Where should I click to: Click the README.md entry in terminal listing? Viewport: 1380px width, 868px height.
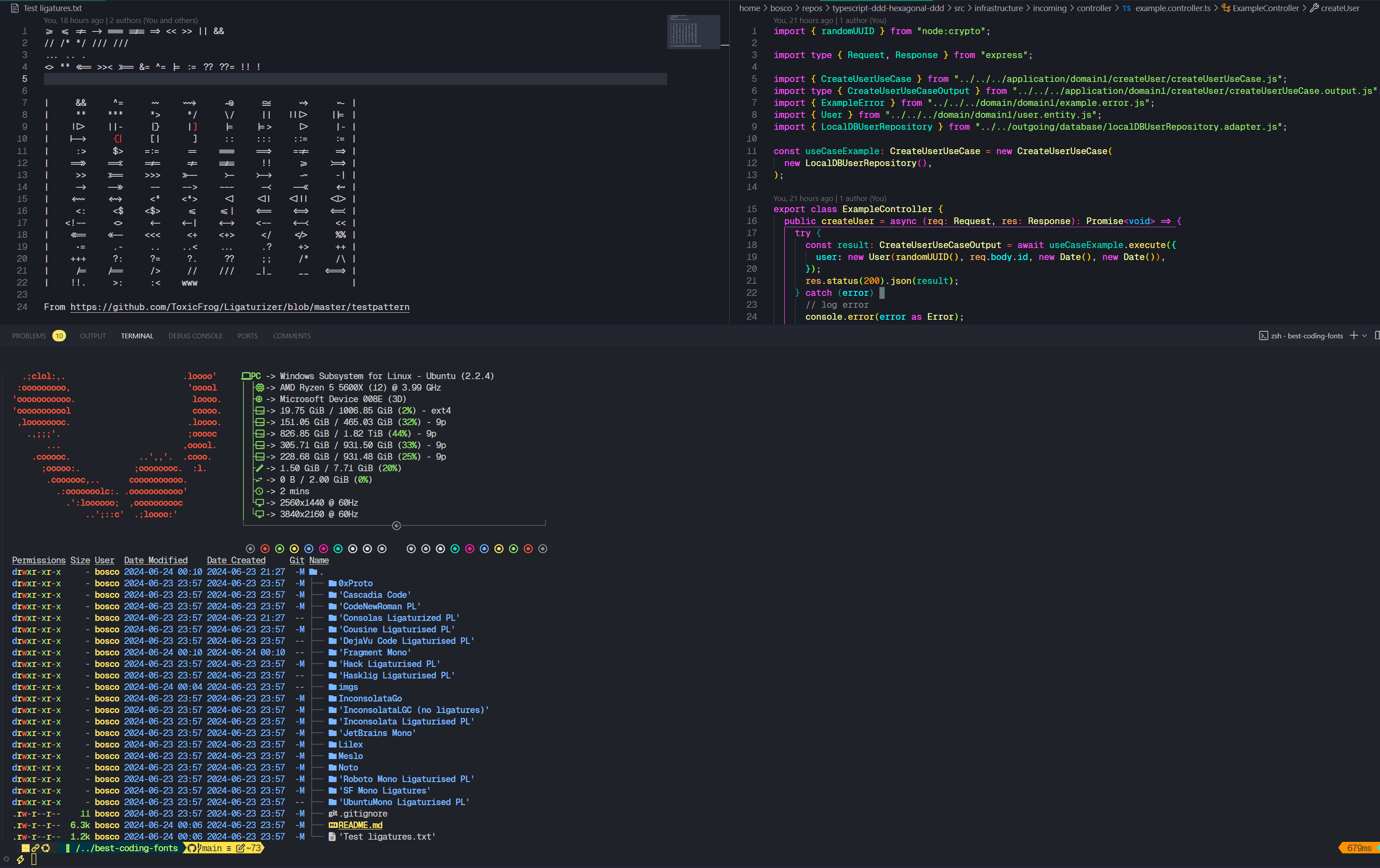(360, 825)
